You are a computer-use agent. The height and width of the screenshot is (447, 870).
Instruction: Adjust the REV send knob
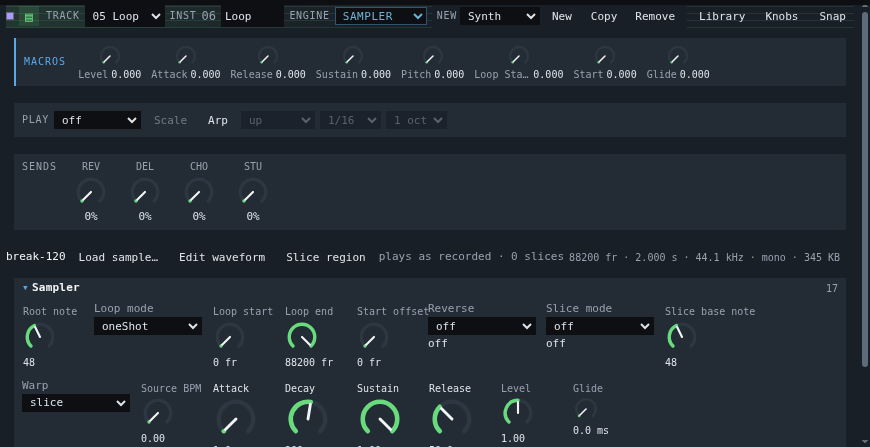[x=90, y=192]
